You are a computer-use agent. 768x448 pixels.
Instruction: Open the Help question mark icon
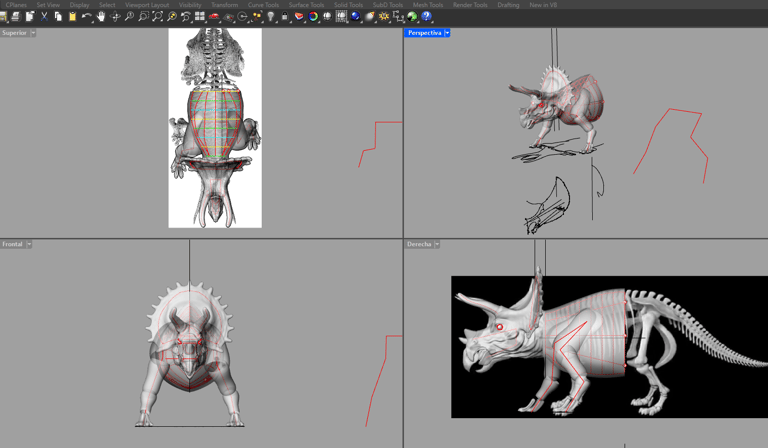point(426,17)
